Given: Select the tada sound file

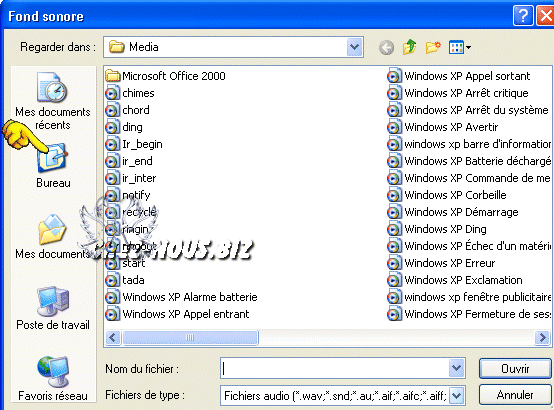Looking at the screenshot, I should tap(125, 280).
